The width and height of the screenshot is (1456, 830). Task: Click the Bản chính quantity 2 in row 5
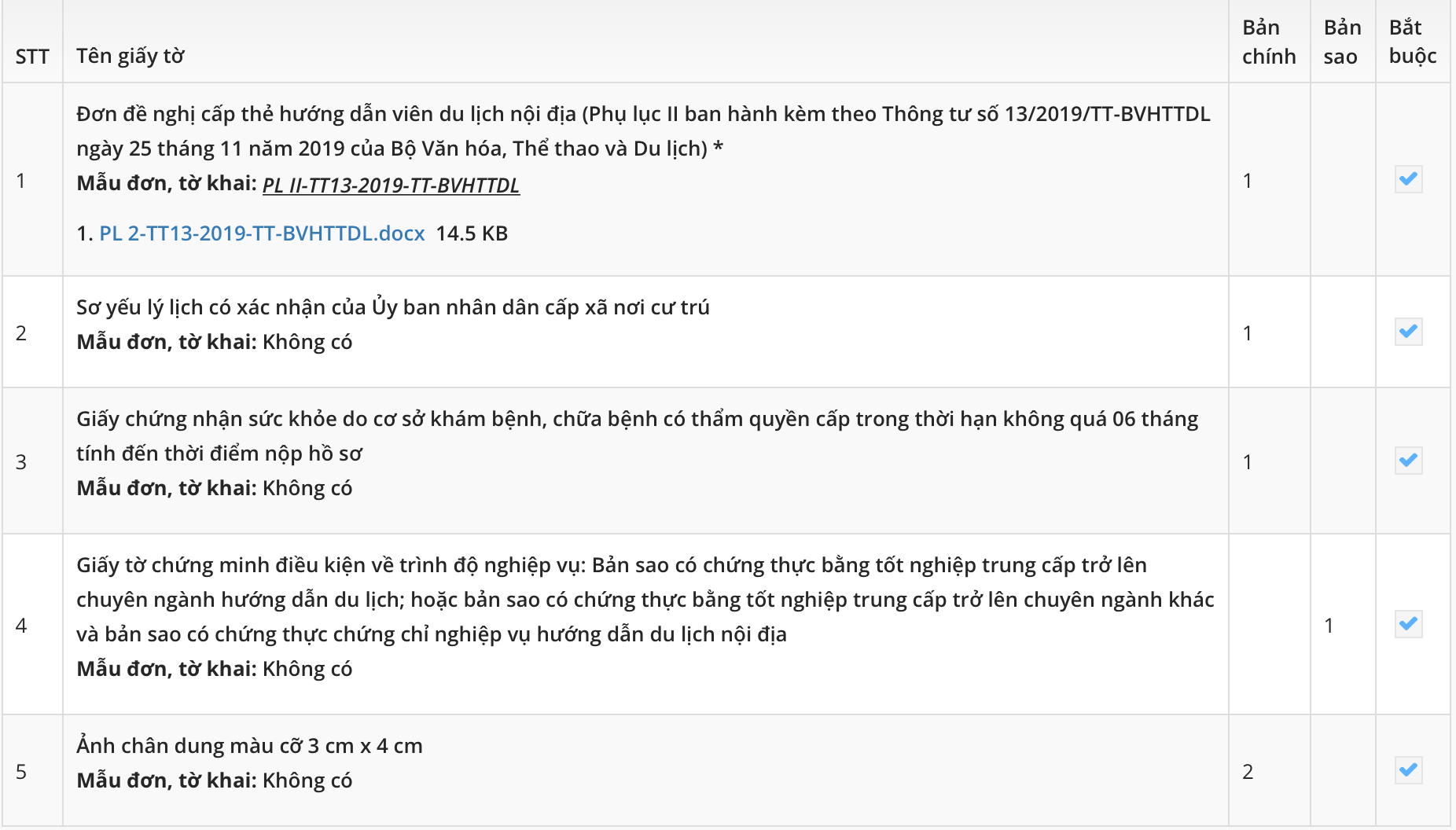[1248, 772]
